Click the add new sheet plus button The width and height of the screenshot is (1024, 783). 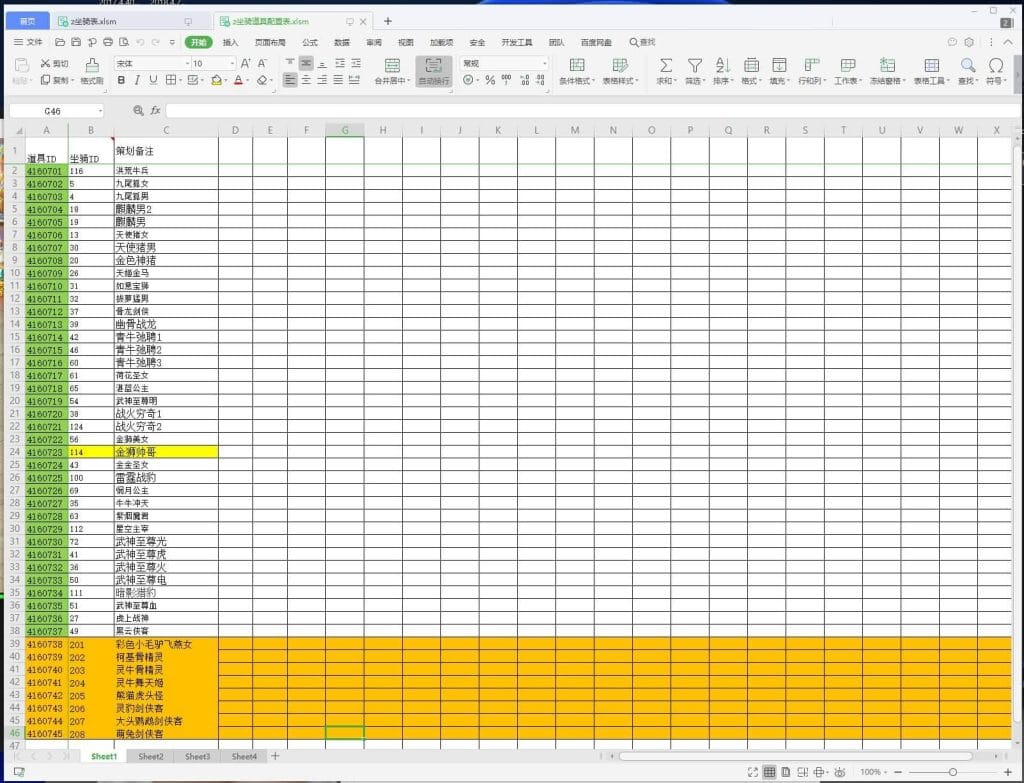[x=275, y=757]
